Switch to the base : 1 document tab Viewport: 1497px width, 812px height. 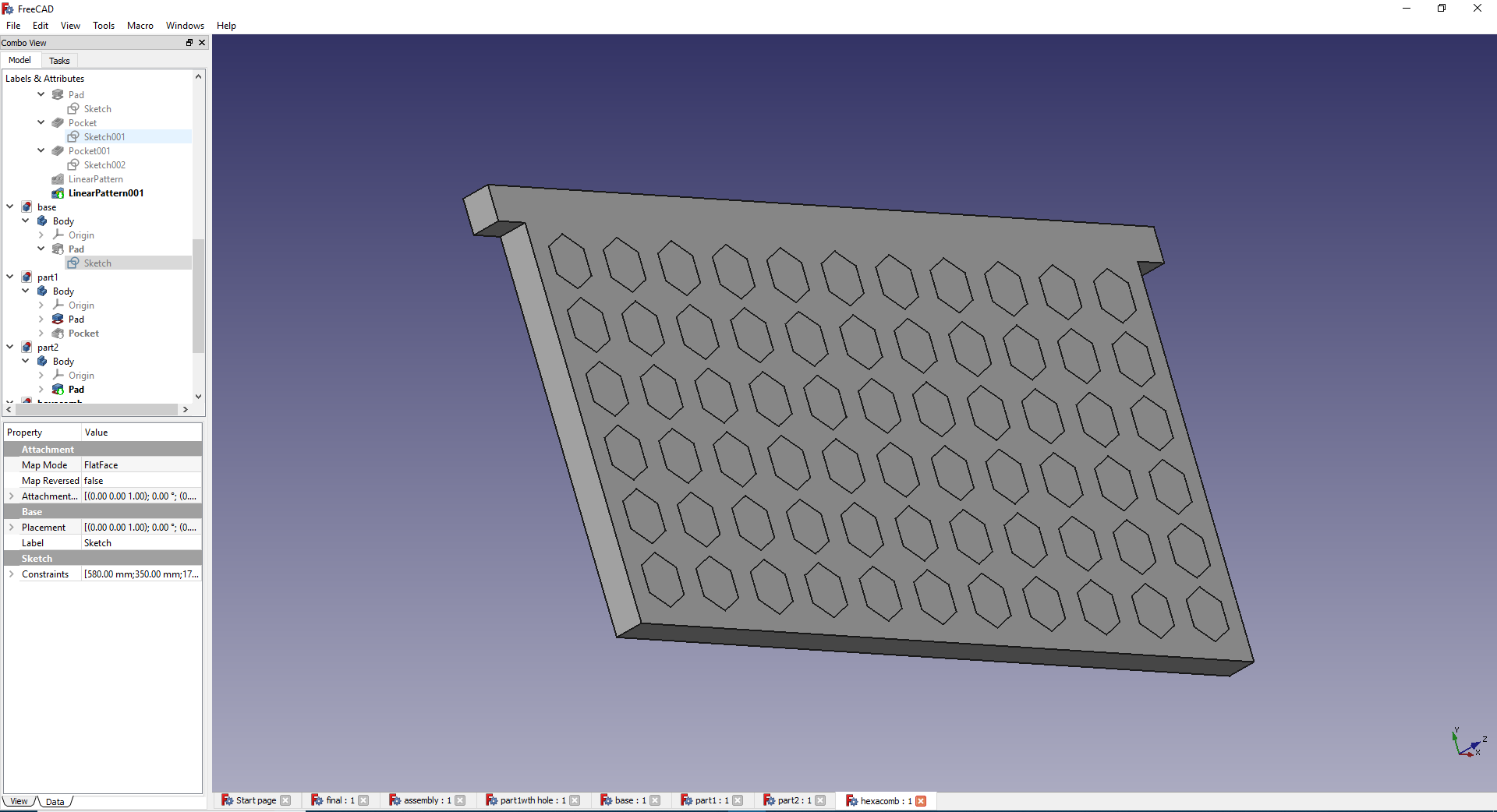point(630,800)
